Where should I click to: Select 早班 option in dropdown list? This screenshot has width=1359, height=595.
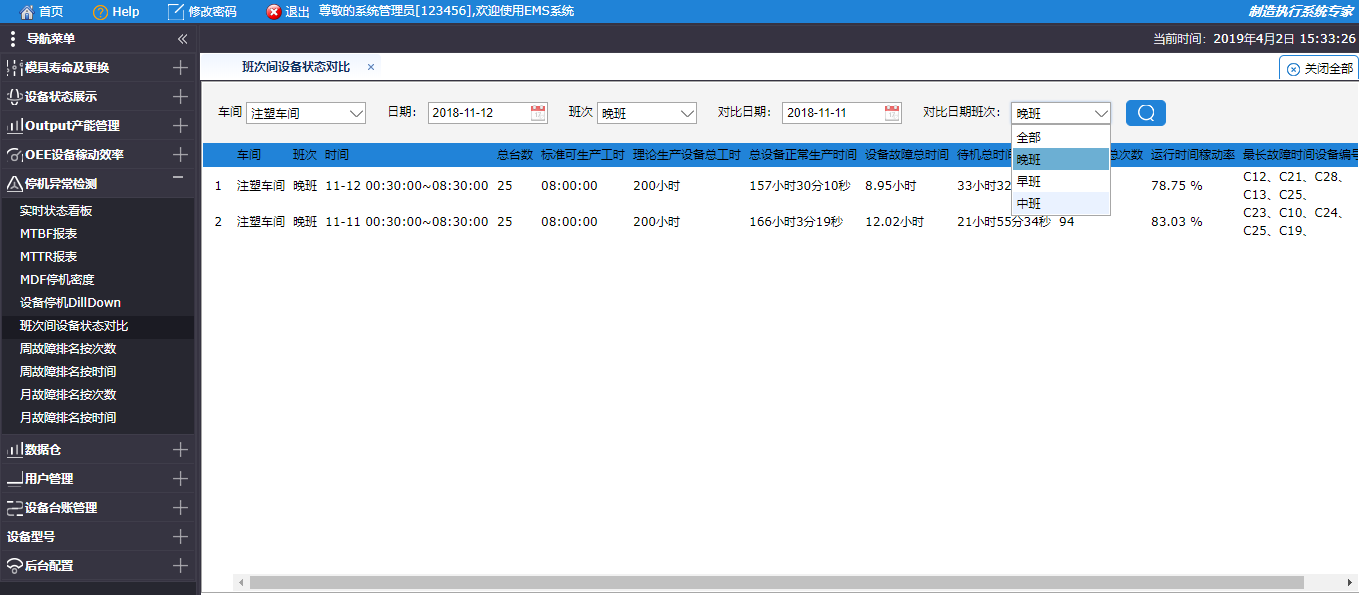click(1061, 181)
